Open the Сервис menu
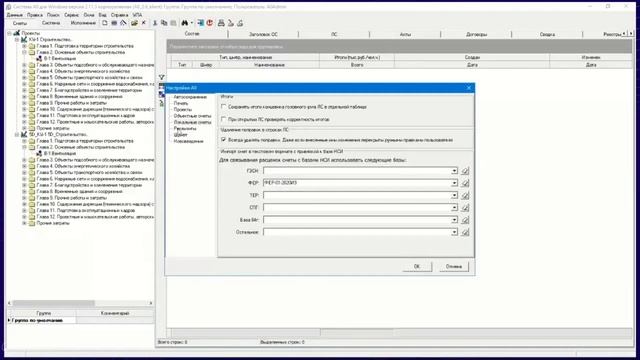 pos(71,15)
